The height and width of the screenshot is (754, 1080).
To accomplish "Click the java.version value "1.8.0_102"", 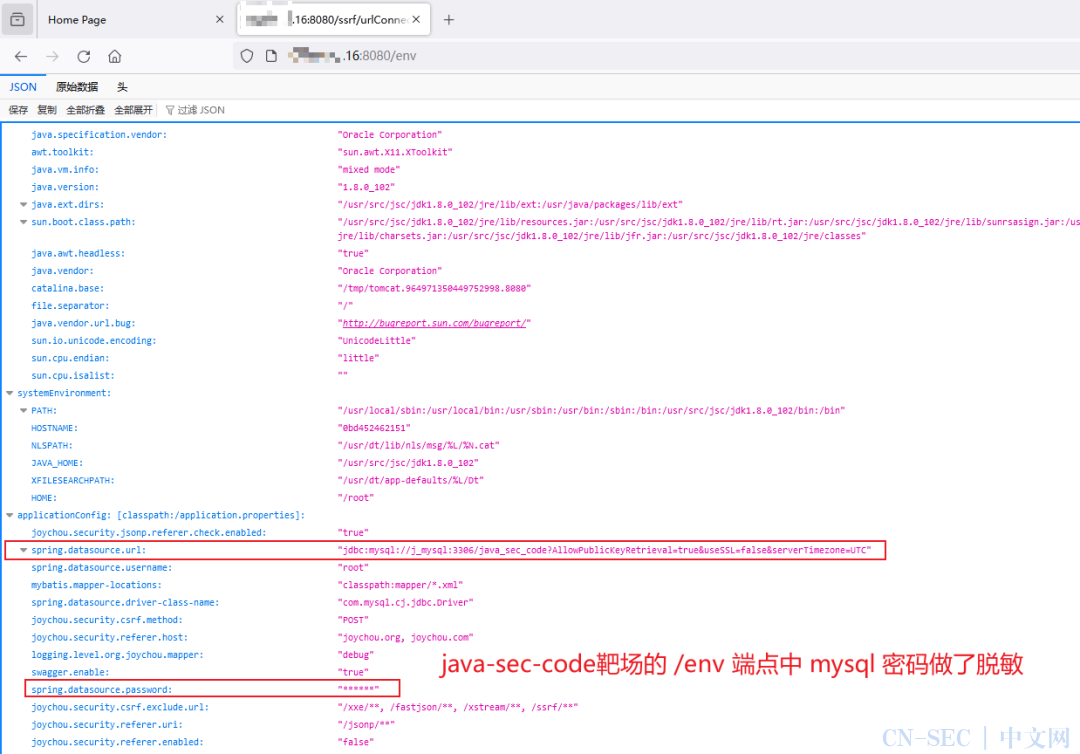I will click(366, 187).
